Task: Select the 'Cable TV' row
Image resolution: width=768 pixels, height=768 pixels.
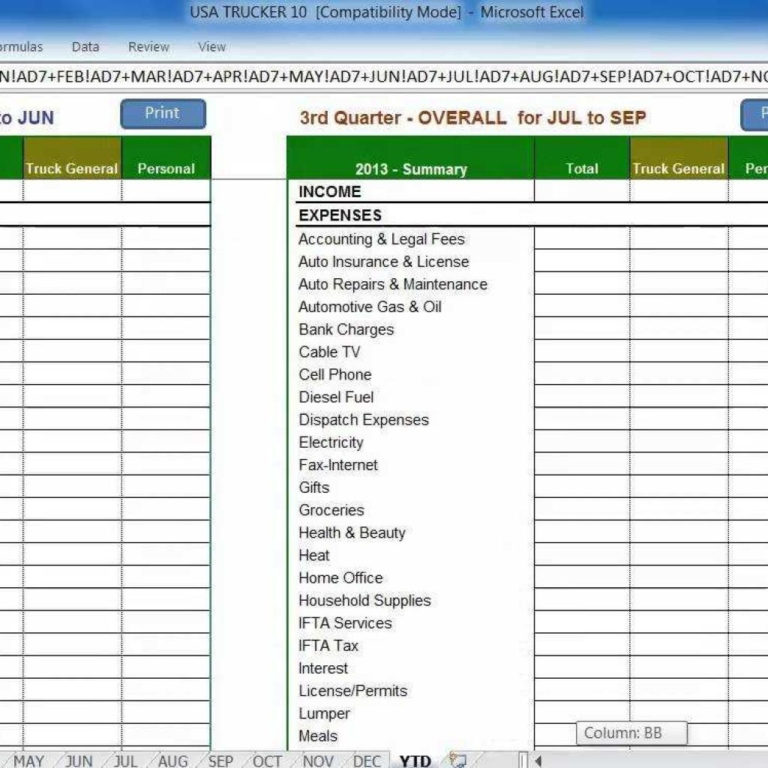Action: pos(329,352)
